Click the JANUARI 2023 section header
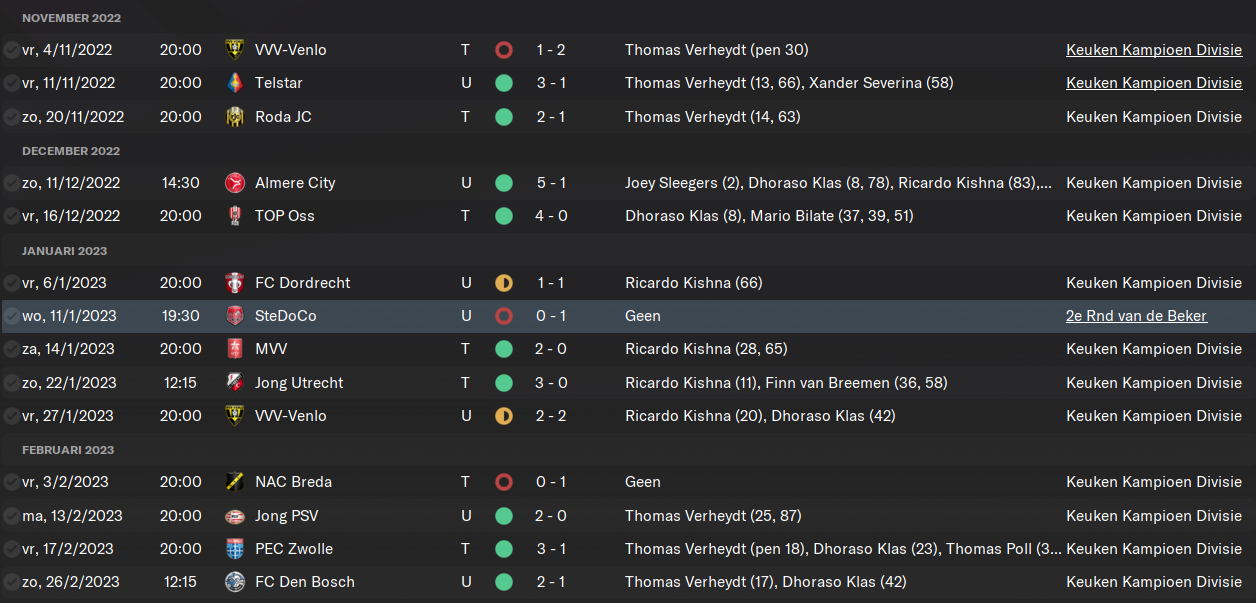 coord(64,251)
